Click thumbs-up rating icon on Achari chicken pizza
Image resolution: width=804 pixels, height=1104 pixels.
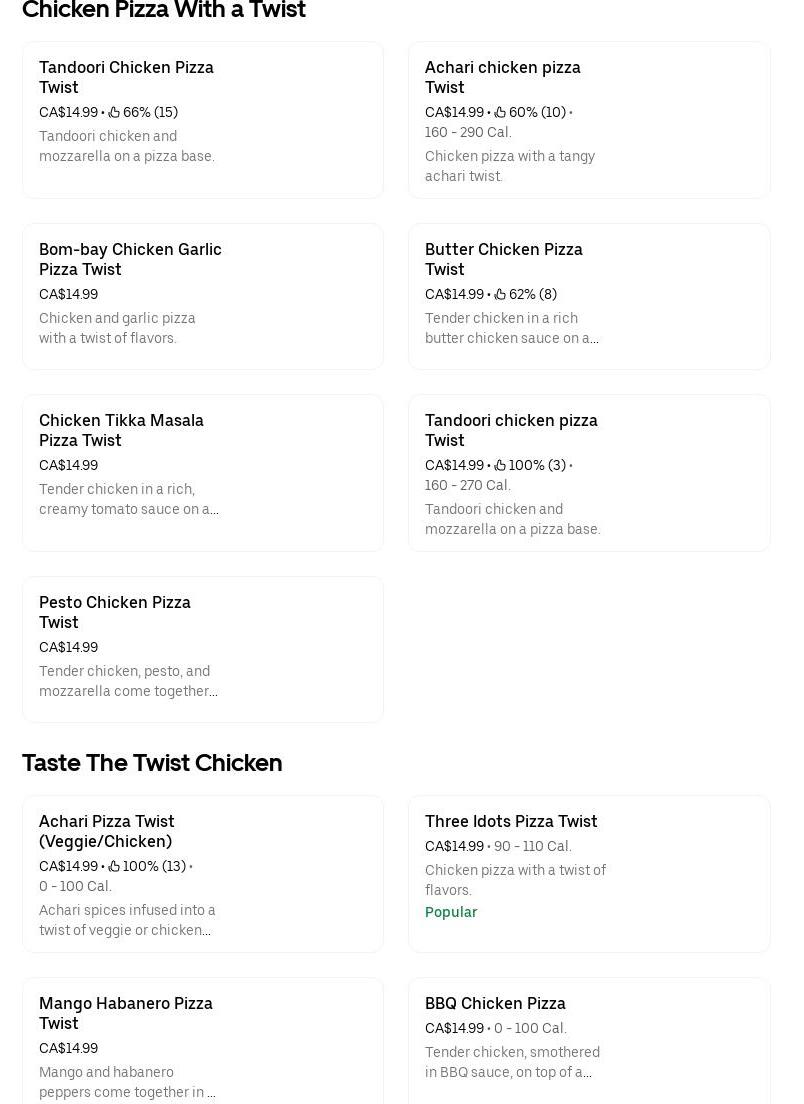click(500, 112)
